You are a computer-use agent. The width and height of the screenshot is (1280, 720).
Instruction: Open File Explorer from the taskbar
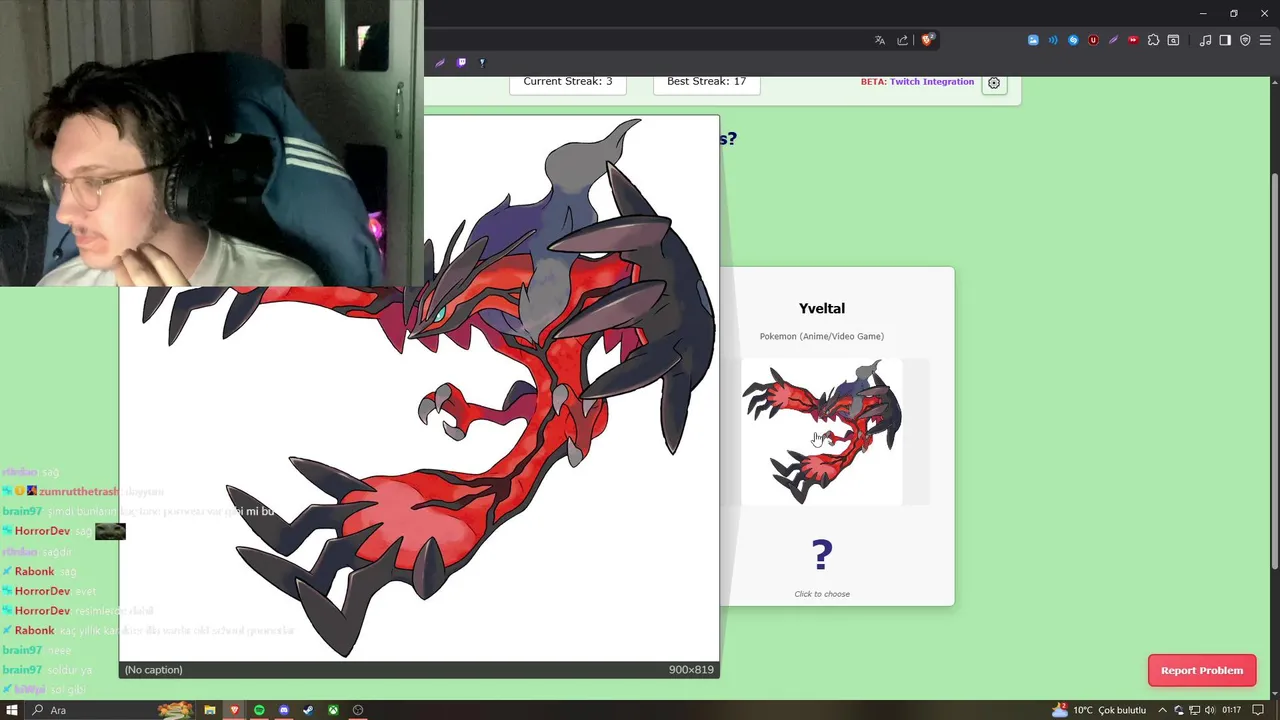point(210,710)
